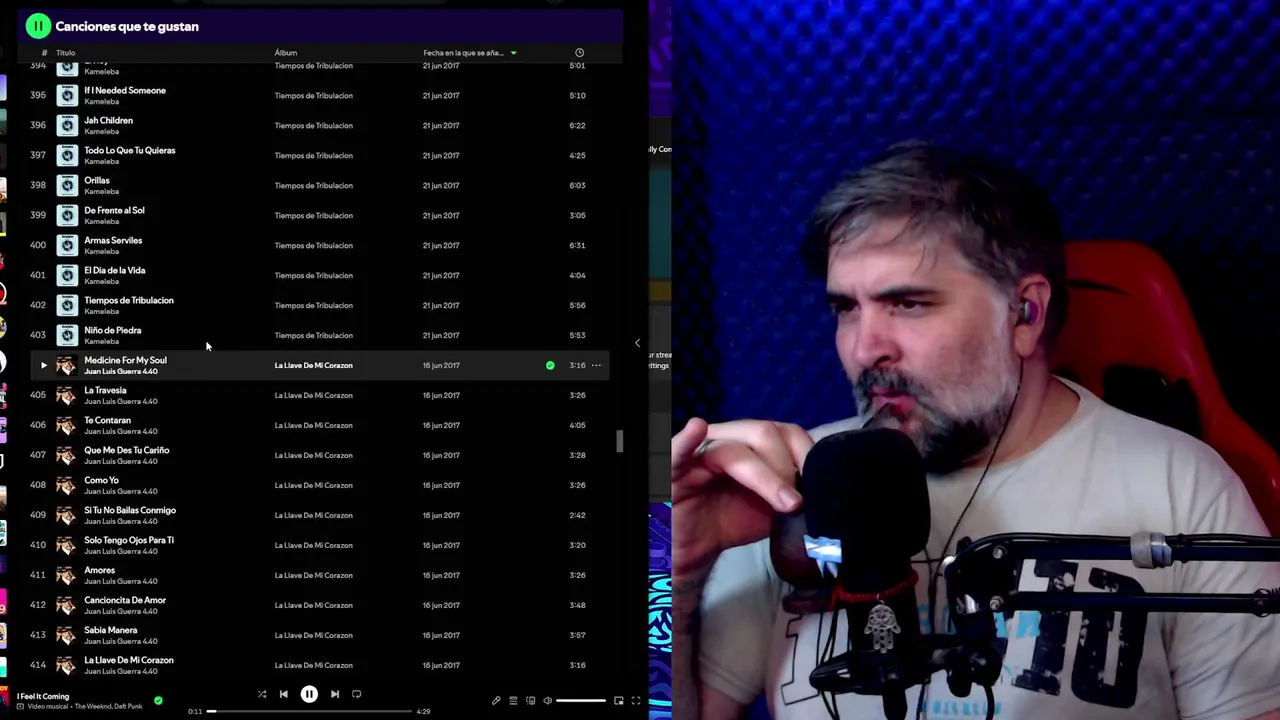Select the Cancioncita De Amor track
Screen dimensions: 1280x720
tap(125, 600)
